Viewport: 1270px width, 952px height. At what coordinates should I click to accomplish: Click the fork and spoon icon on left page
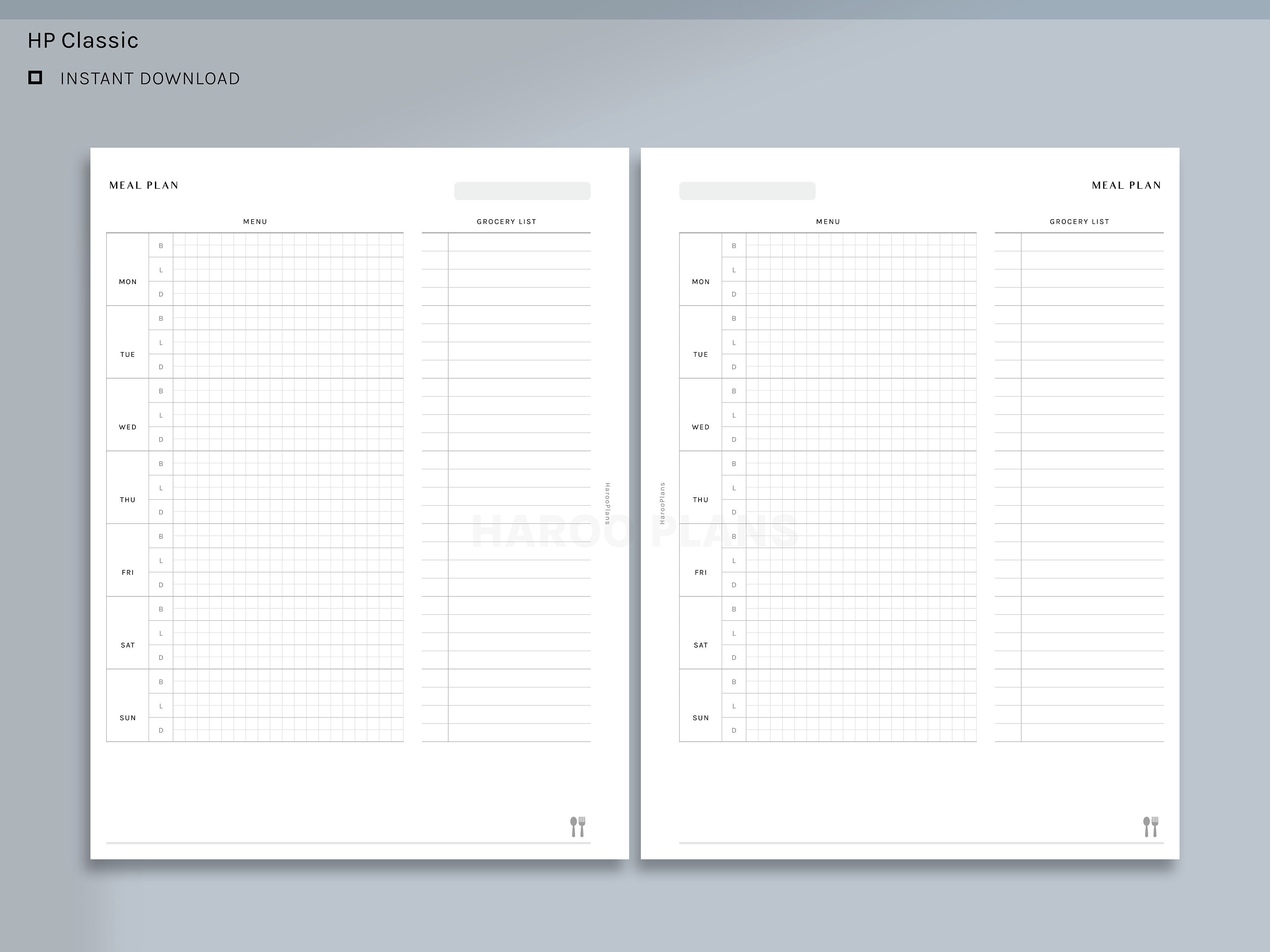[x=577, y=826]
